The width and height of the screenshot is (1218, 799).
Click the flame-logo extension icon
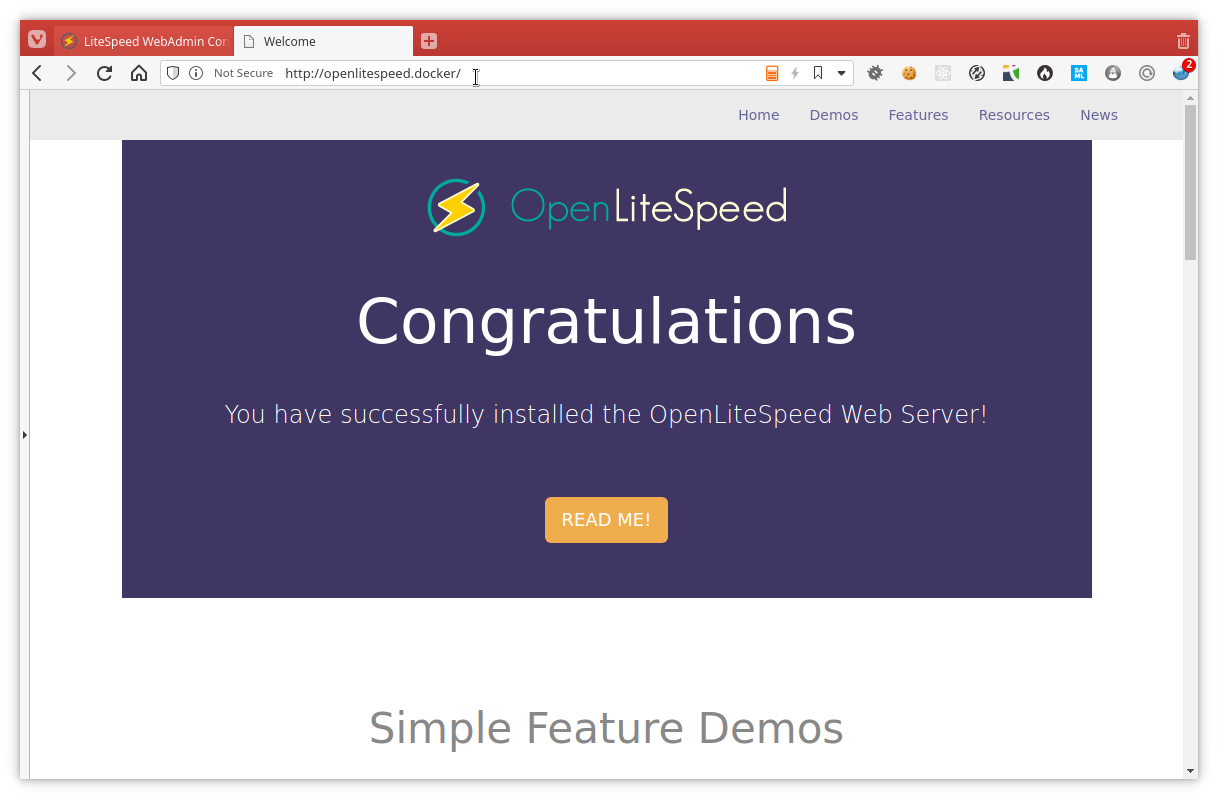pos(1045,72)
